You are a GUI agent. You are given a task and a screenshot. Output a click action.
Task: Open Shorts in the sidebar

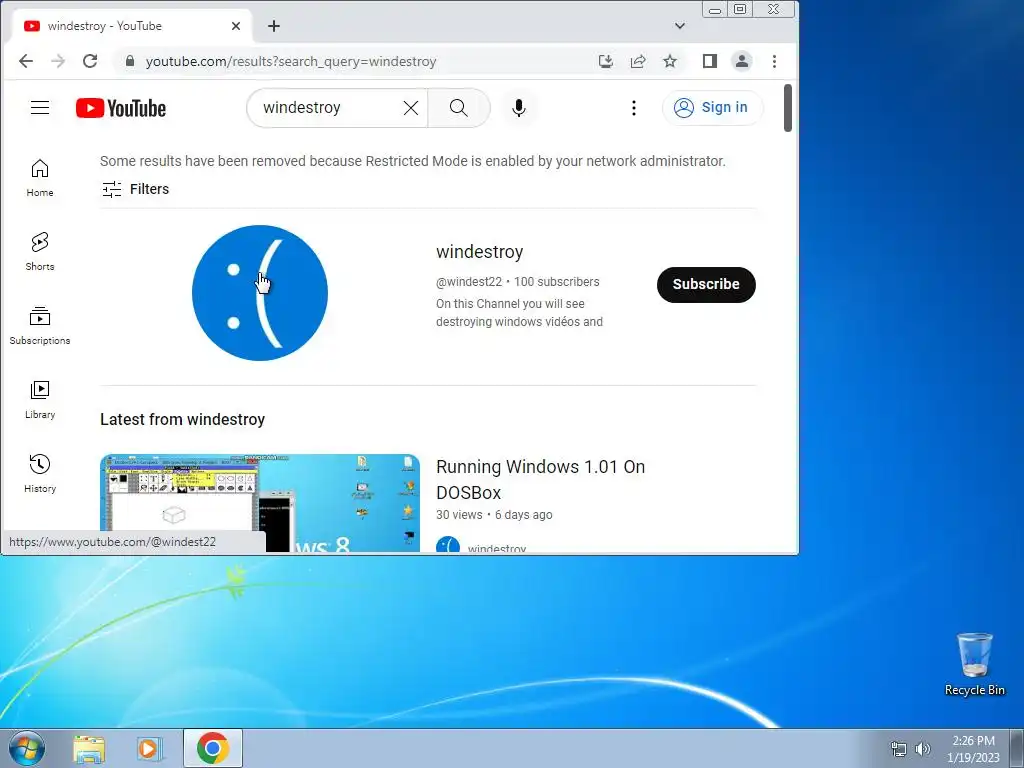point(40,252)
